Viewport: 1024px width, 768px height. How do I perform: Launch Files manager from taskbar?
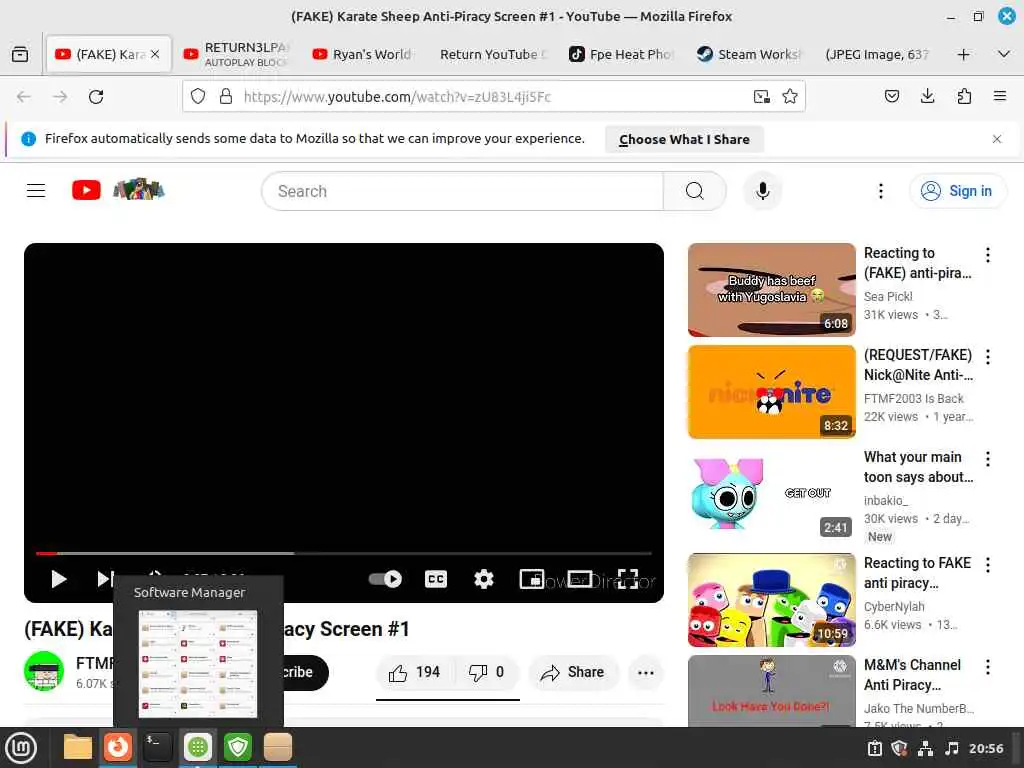point(78,747)
